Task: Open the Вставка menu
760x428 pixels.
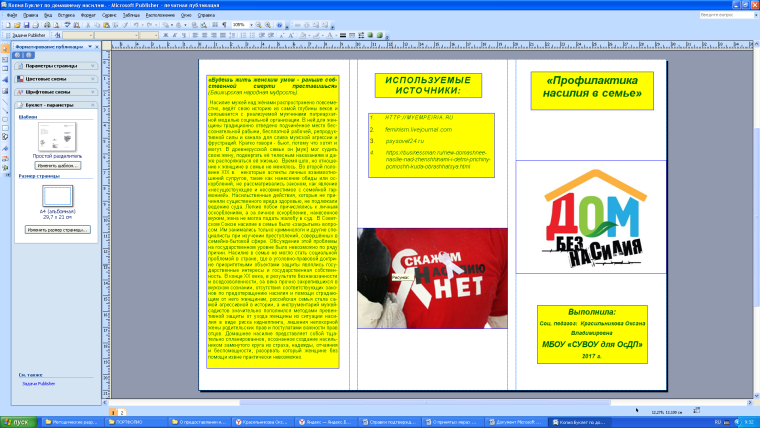Action: pyautogui.click(x=65, y=17)
